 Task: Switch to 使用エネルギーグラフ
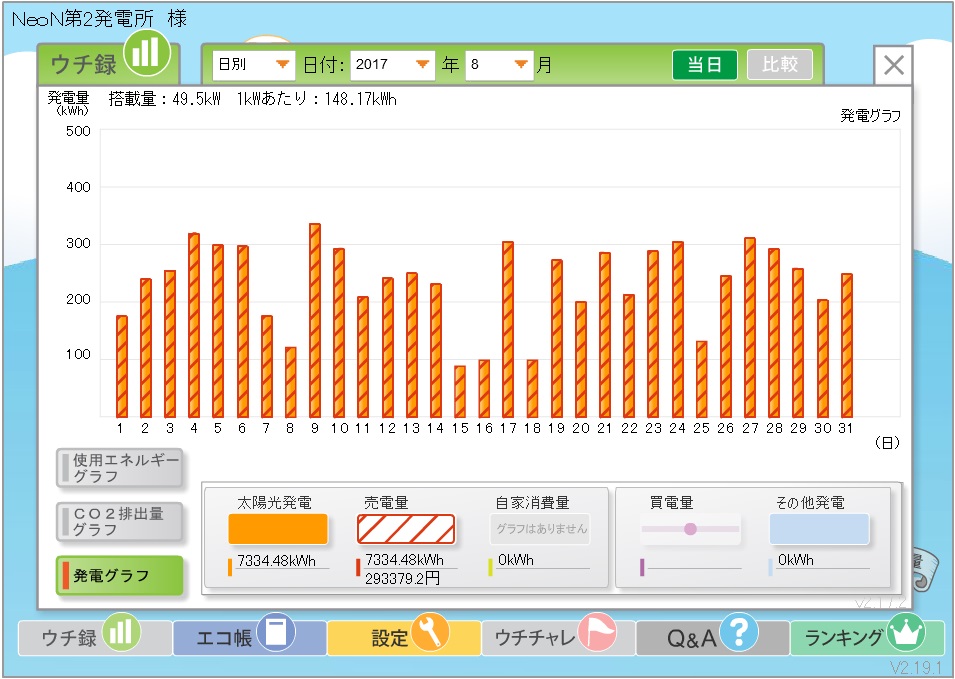(x=119, y=468)
